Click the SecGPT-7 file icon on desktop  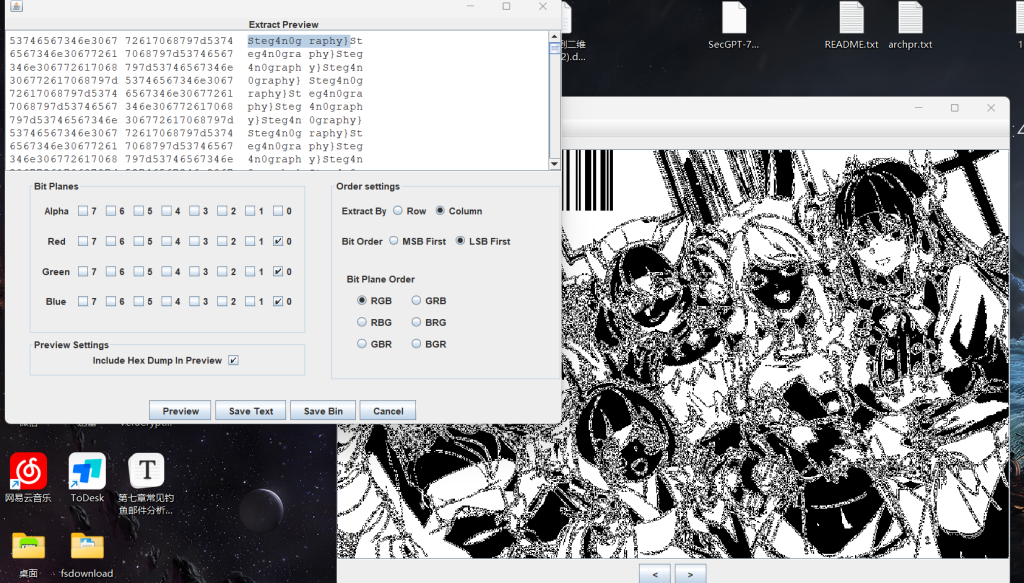tap(733, 19)
